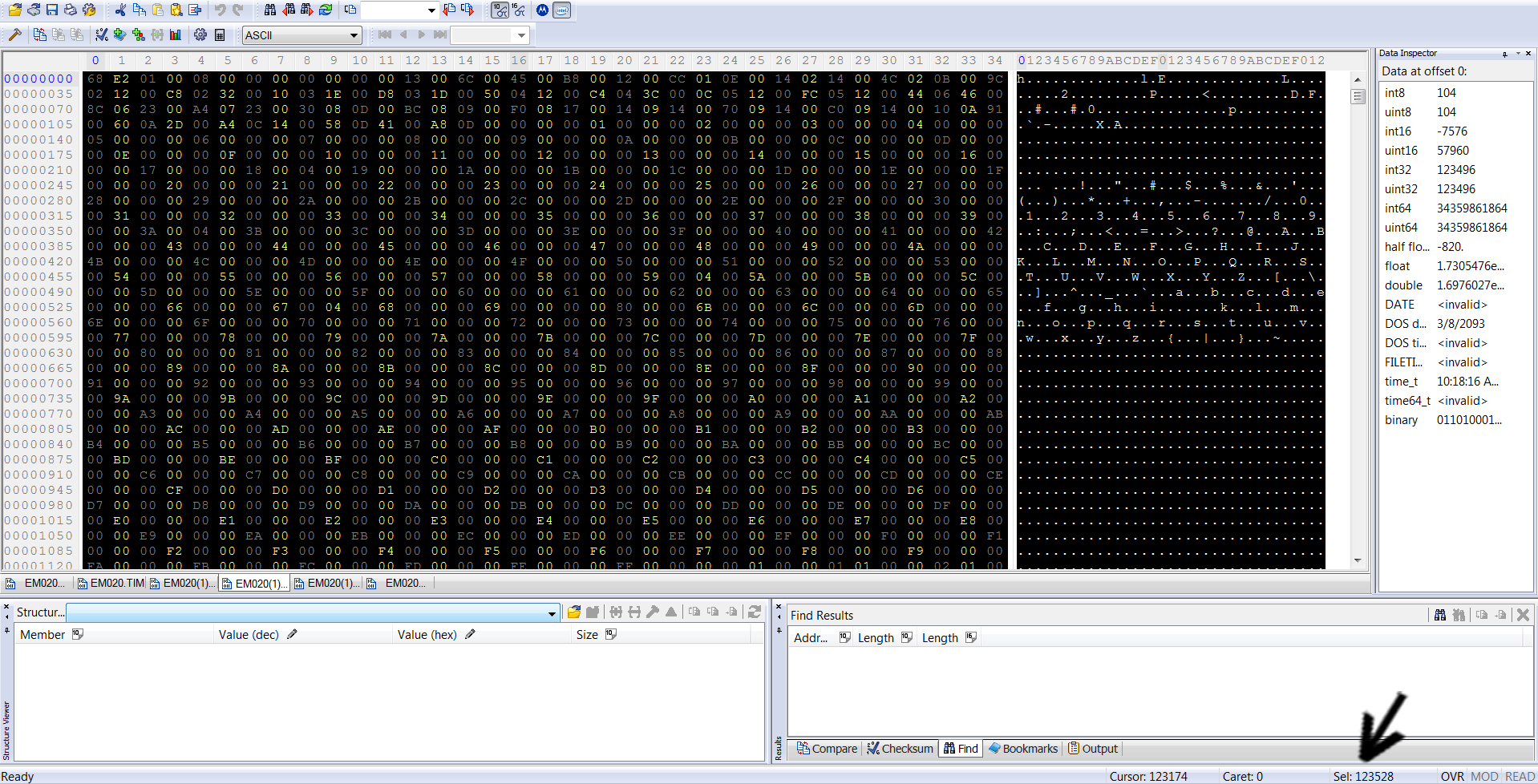Screen dimensions: 1538x784
Task: Expand the Structure Viewer dropdown arrow
Action: tap(552, 613)
